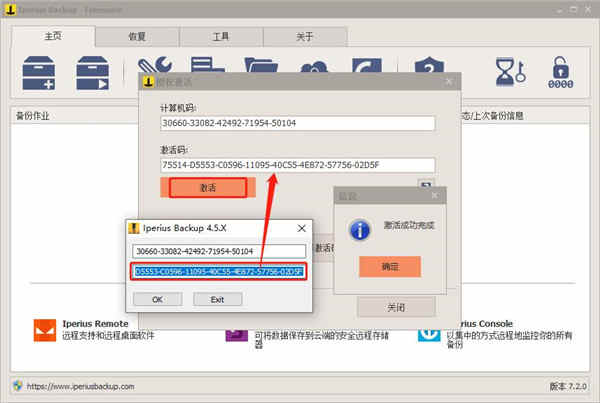Click the 激活码 input field
Viewport: 600px width, 403px height.
(297, 165)
